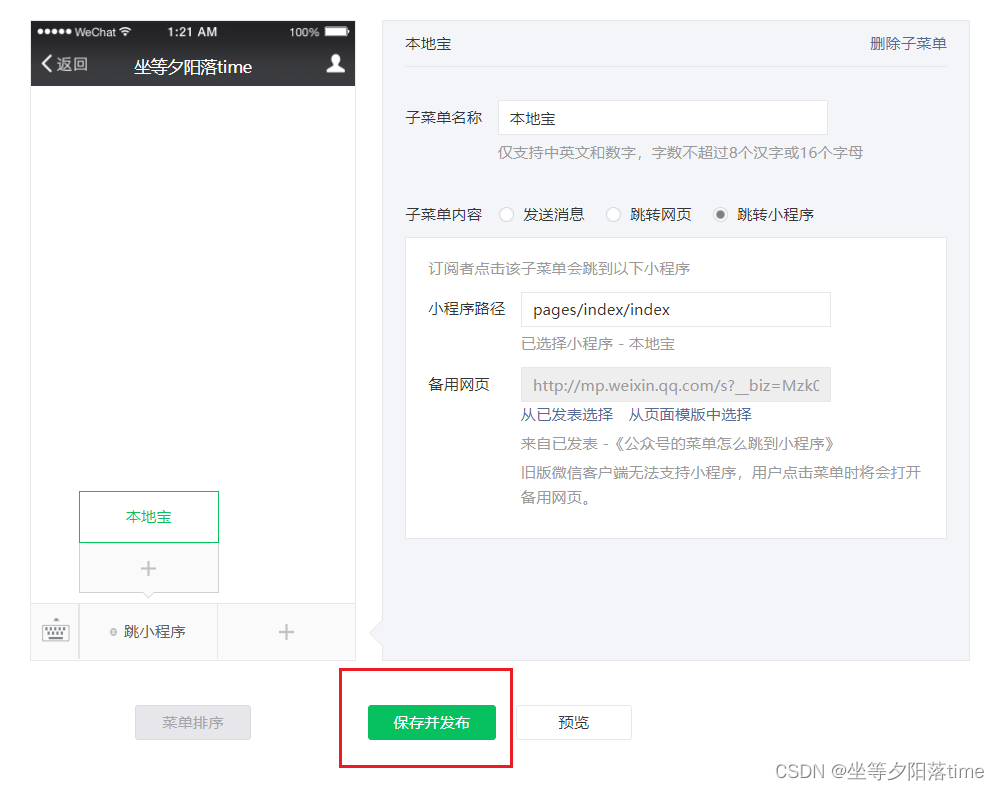Select the 本地宝 submenu item in preview
This screenshot has height=790, width=999.
point(148,517)
